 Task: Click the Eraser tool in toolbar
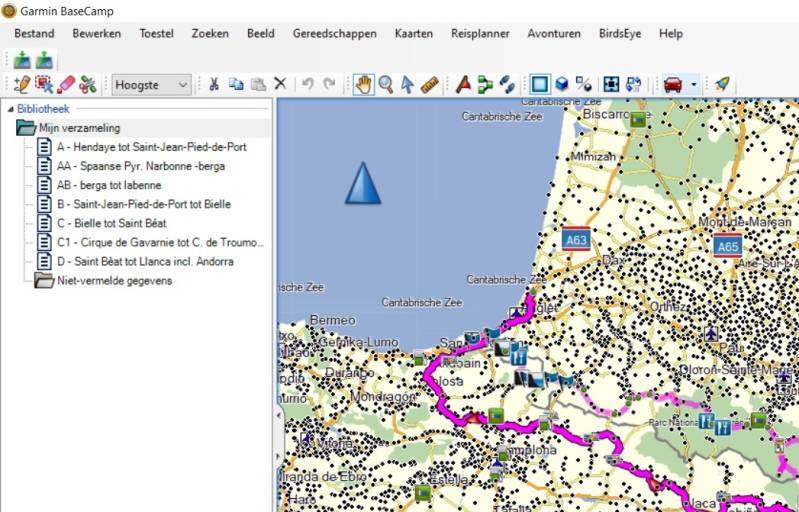pos(66,85)
